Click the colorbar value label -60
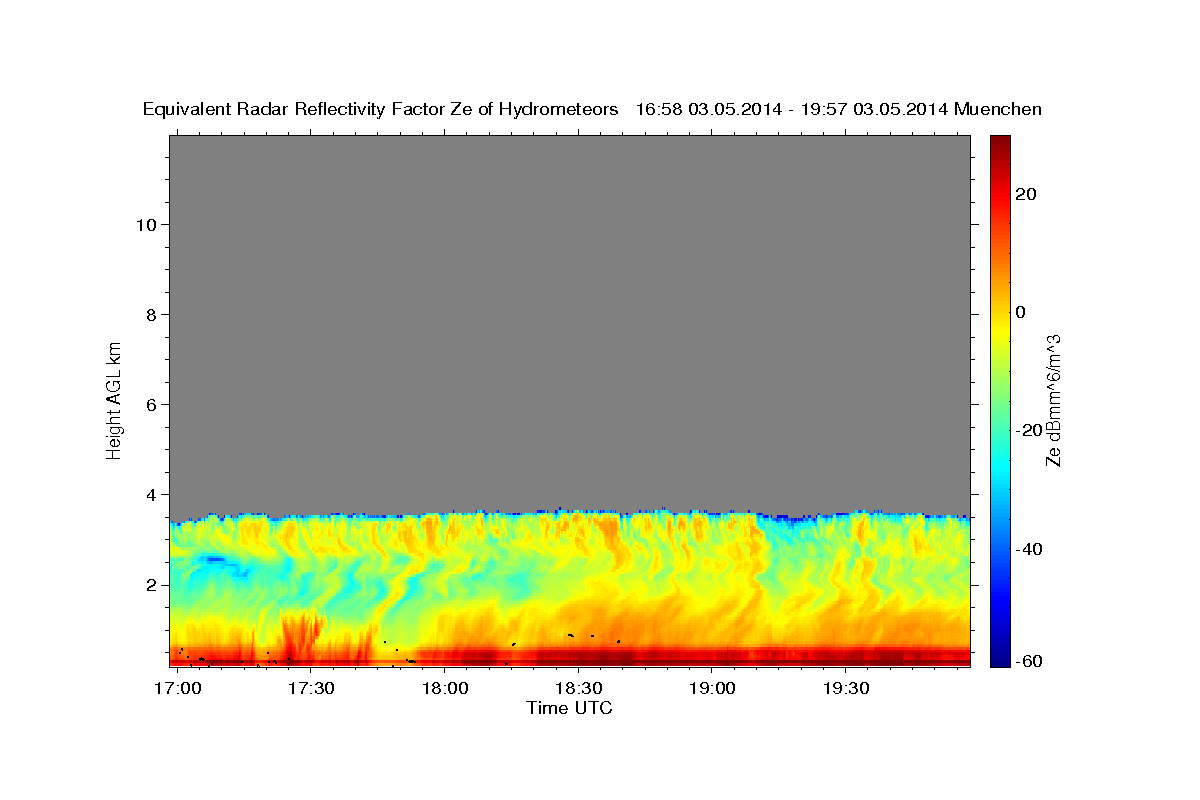Viewport: 1200px width, 800px height. click(x=1029, y=660)
